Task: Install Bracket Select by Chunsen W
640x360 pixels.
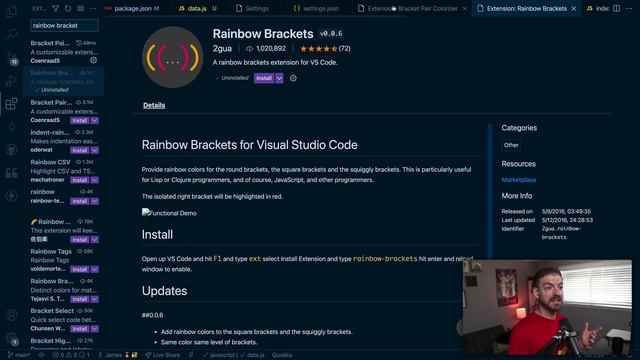Action: click(80, 329)
